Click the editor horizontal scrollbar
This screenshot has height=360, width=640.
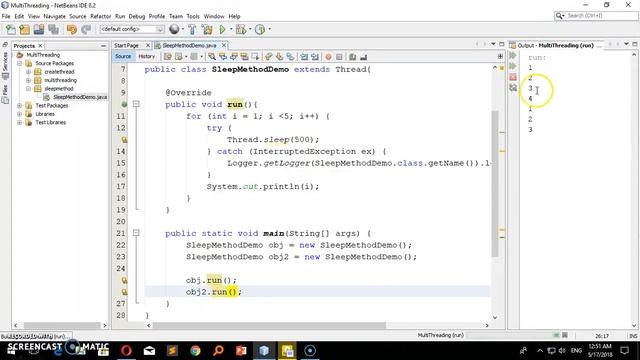coord(269,326)
